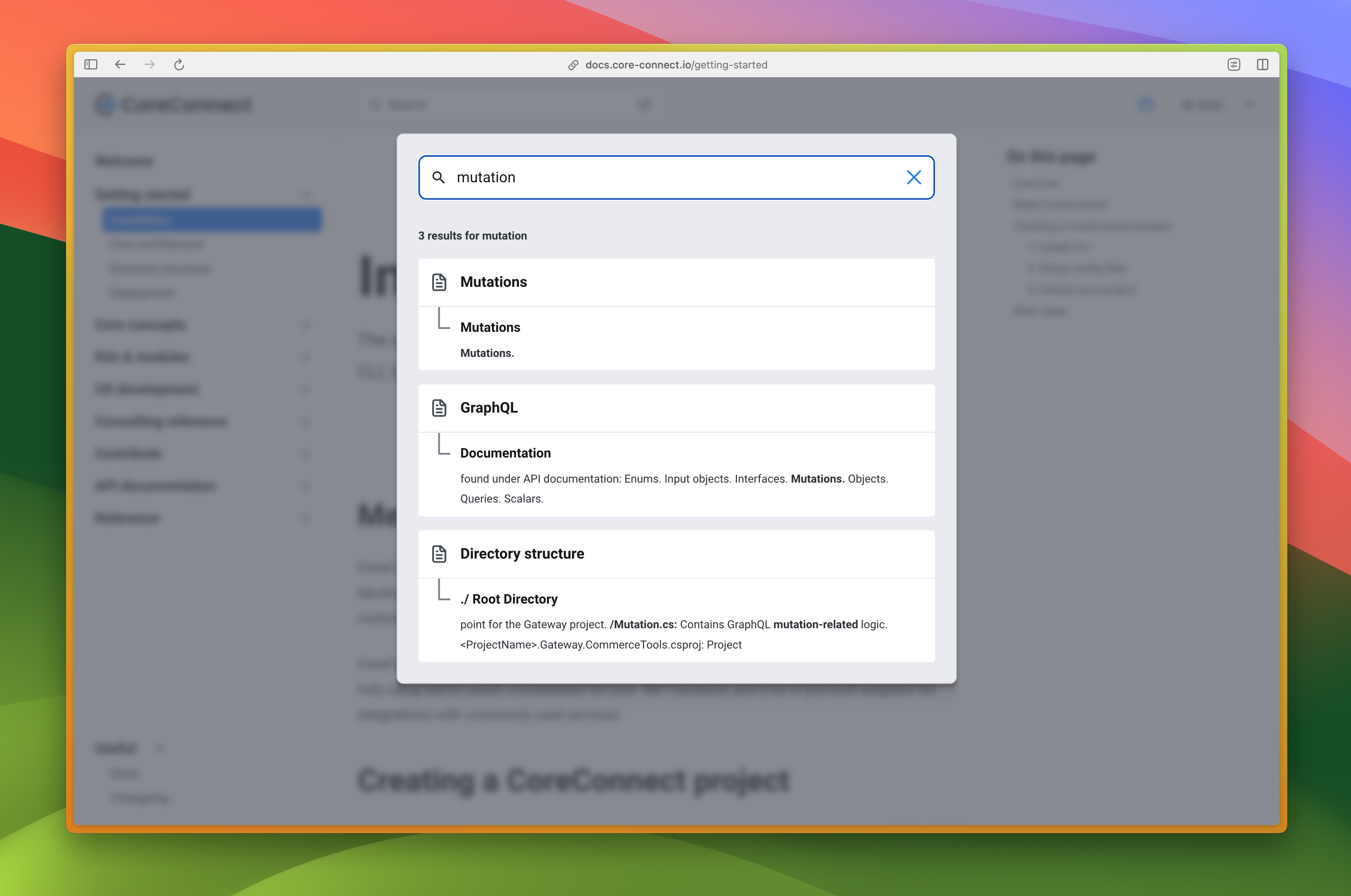Open the Mutations sub-result entry
1351x896 pixels.
coord(490,327)
